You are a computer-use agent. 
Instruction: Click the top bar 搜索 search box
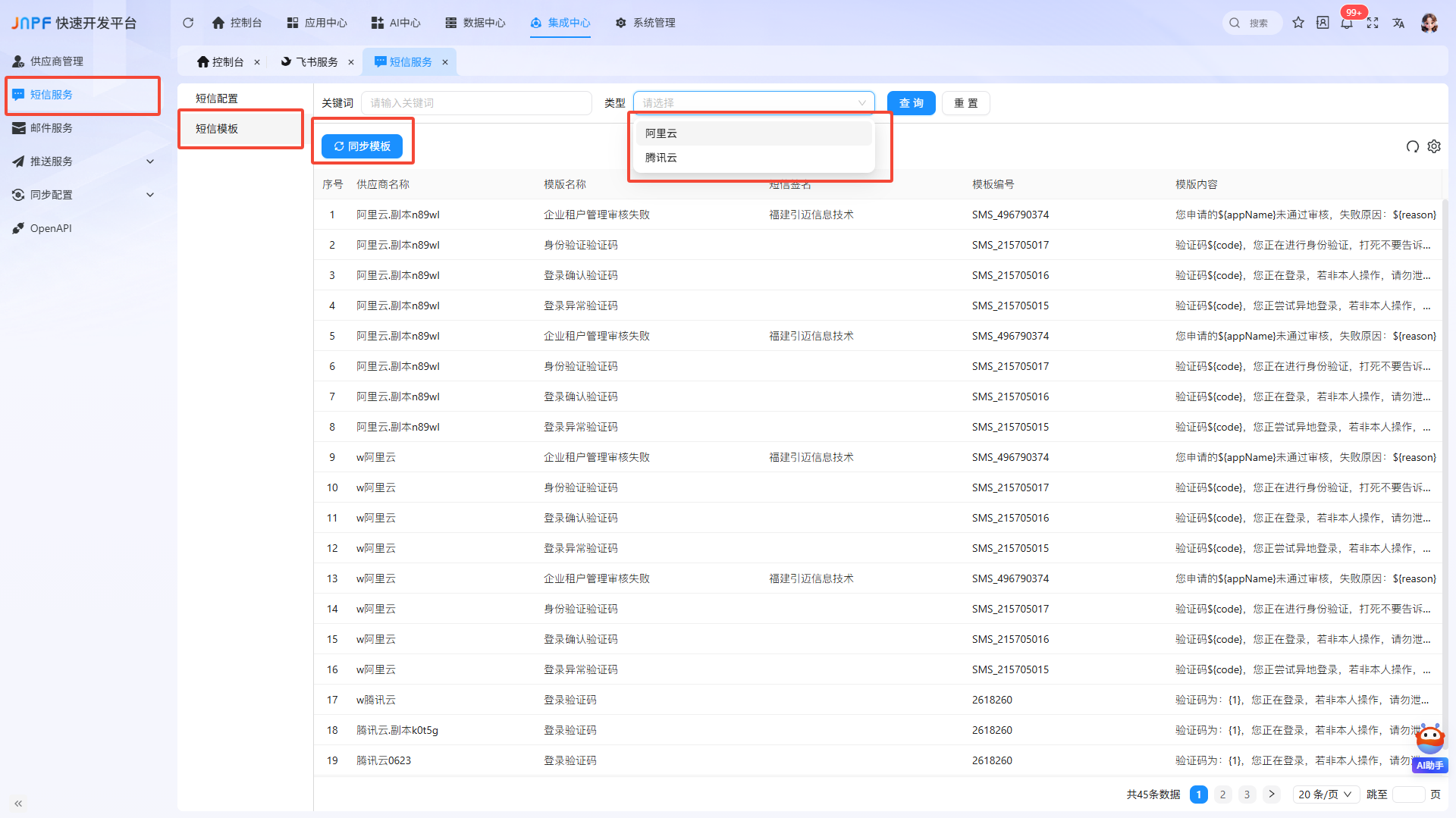(1253, 23)
